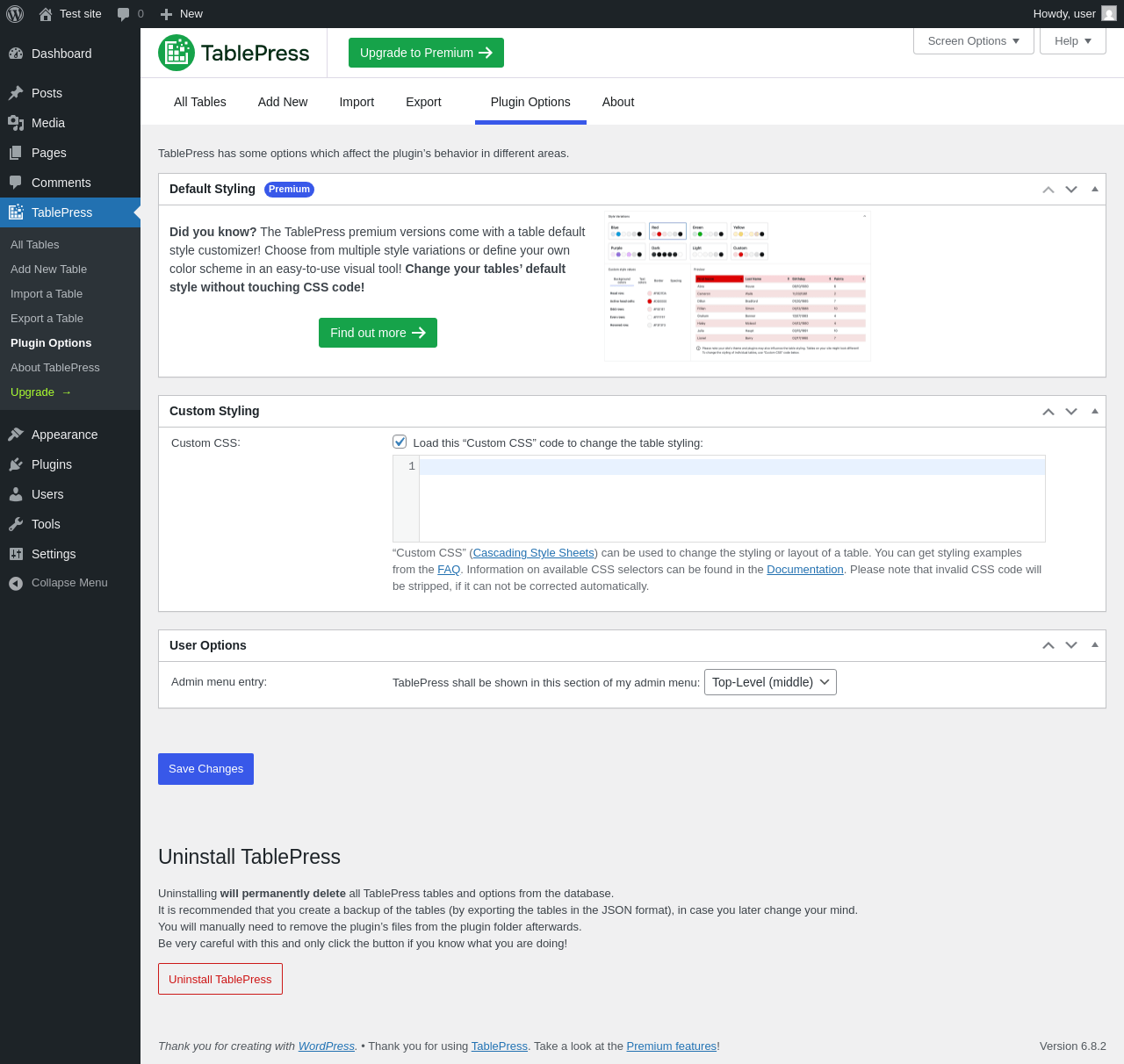Click Upgrade to Premium button
The image size is (1124, 1064).
click(x=426, y=53)
